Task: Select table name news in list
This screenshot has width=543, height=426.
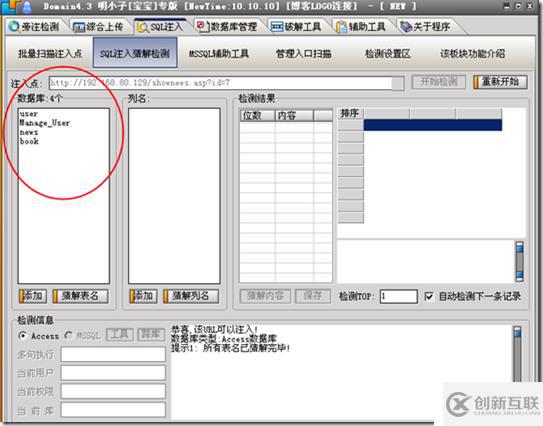Action: [29, 132]
